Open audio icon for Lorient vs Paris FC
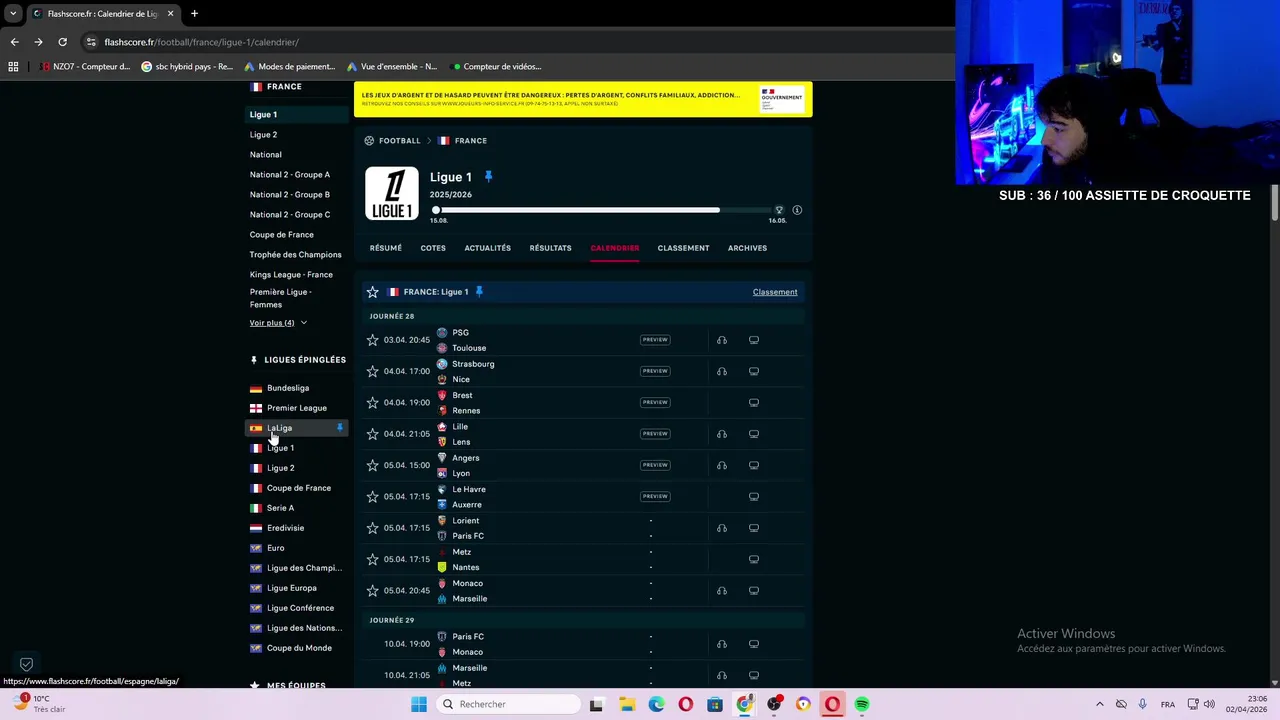Viewport: 1280px width, 720px height. [x=722, y=528]
